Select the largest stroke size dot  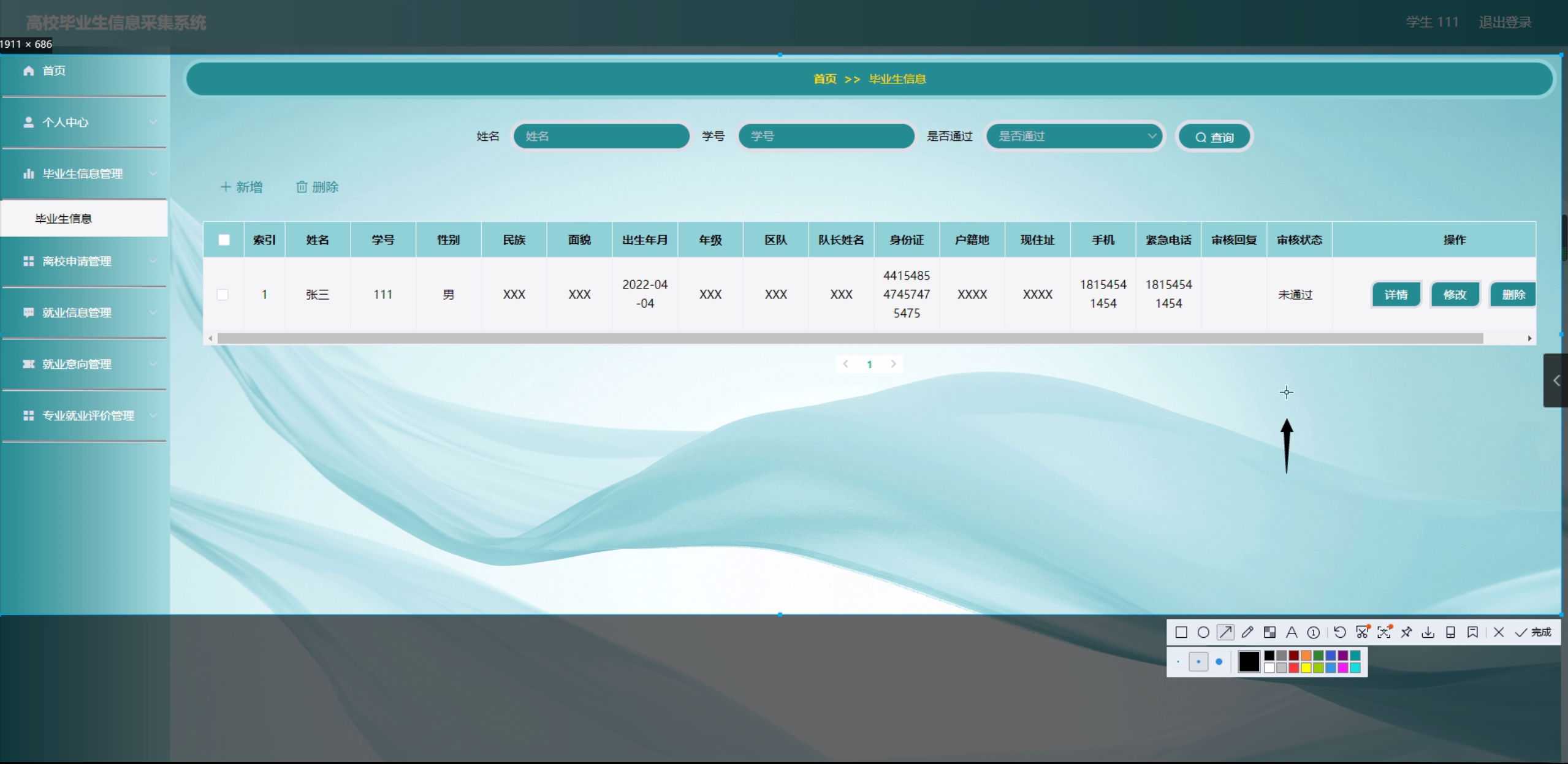(x=1219, y=662)
